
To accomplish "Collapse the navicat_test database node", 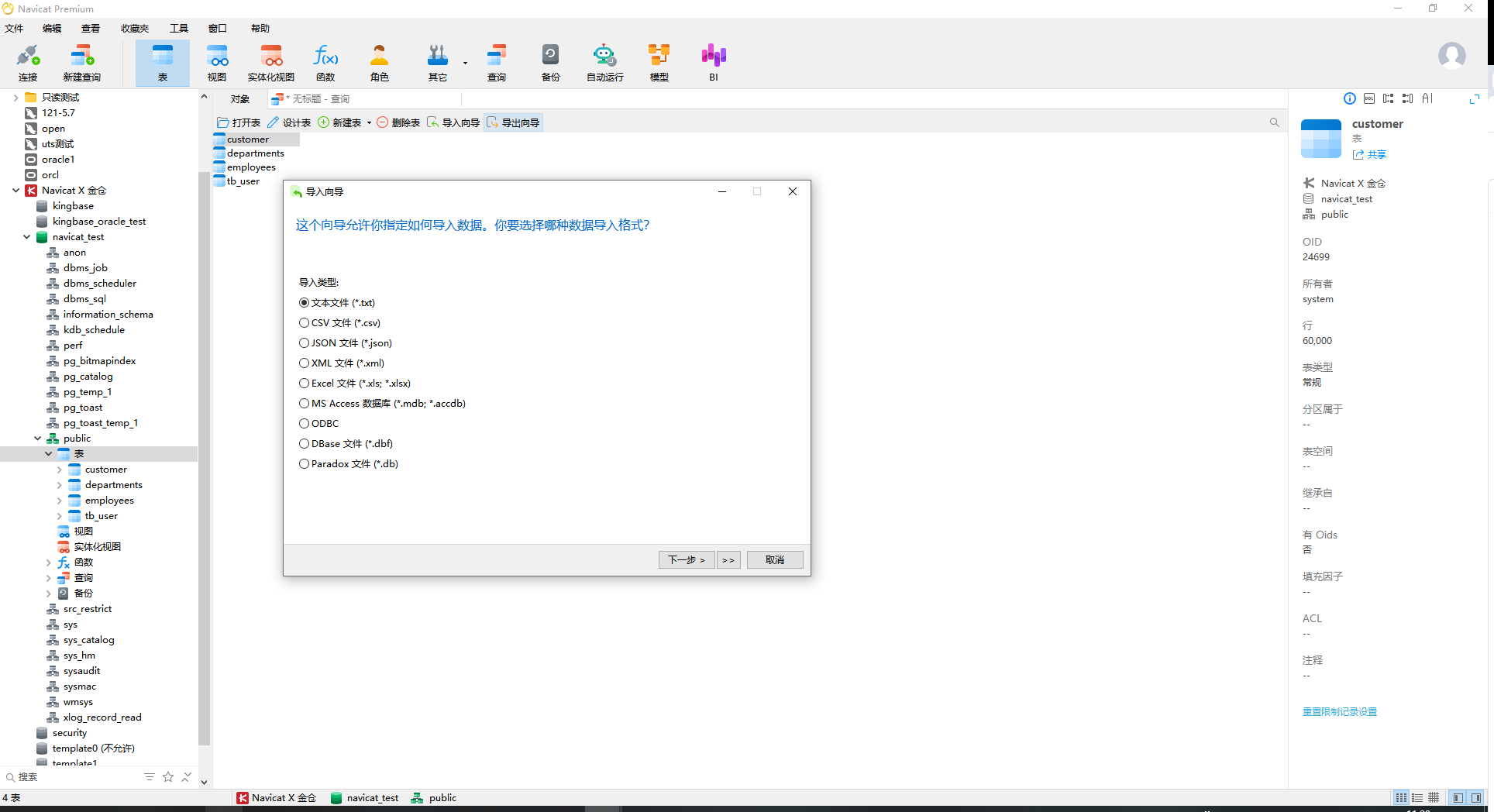I will pyautogui.click(x=26, y=237).
